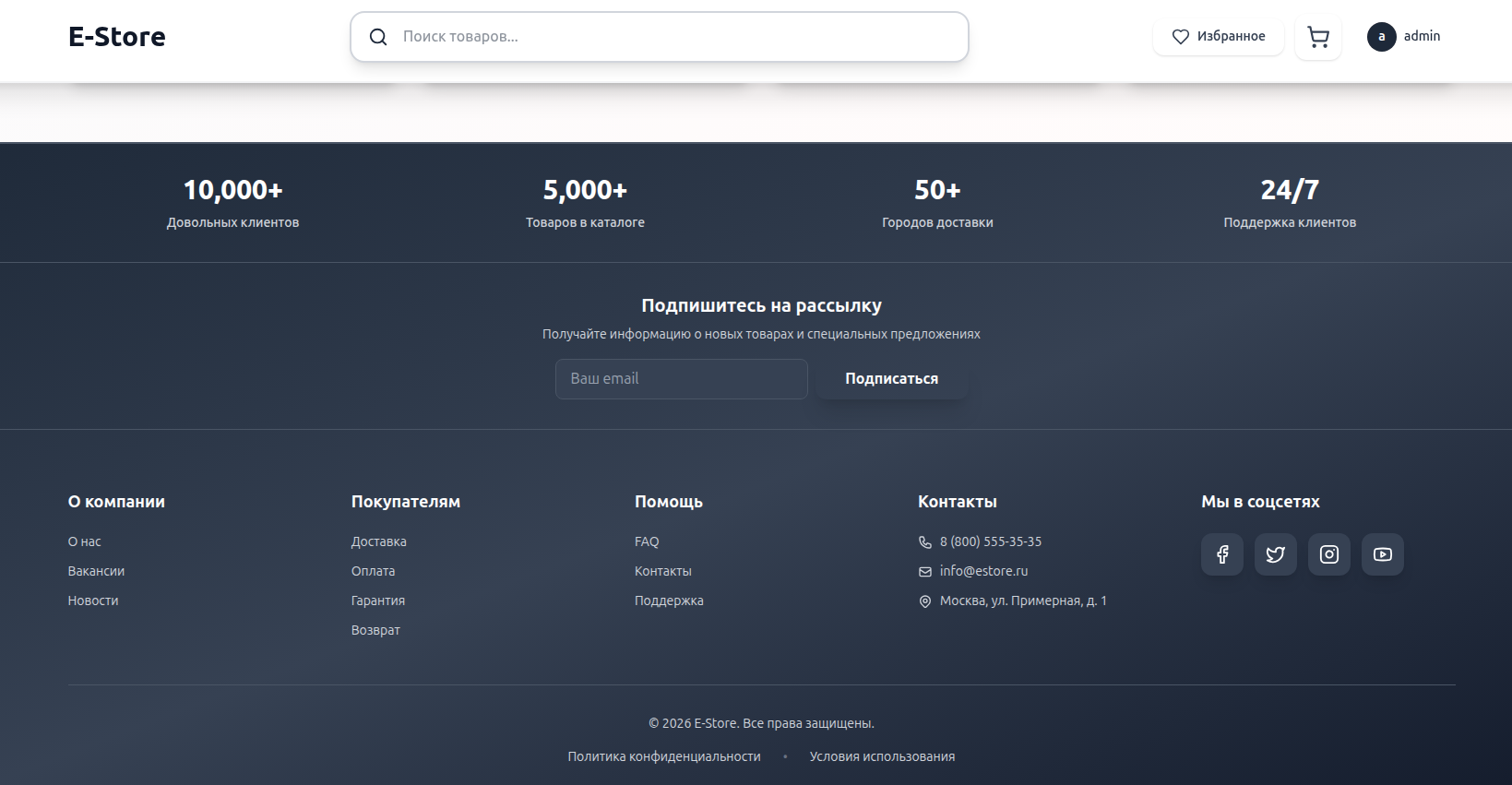Click the Мы в соцсетях heading
This screenshot has height=785, width=1512.
1260,502
